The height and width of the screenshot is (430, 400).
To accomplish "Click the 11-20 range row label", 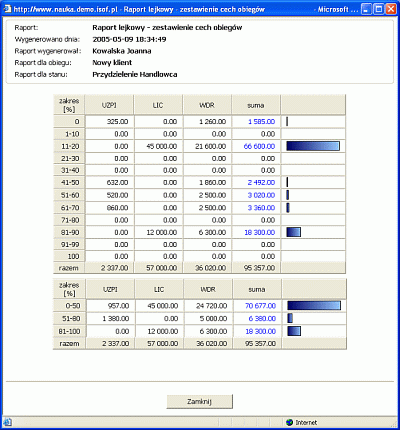I will [x=69, y=146].
